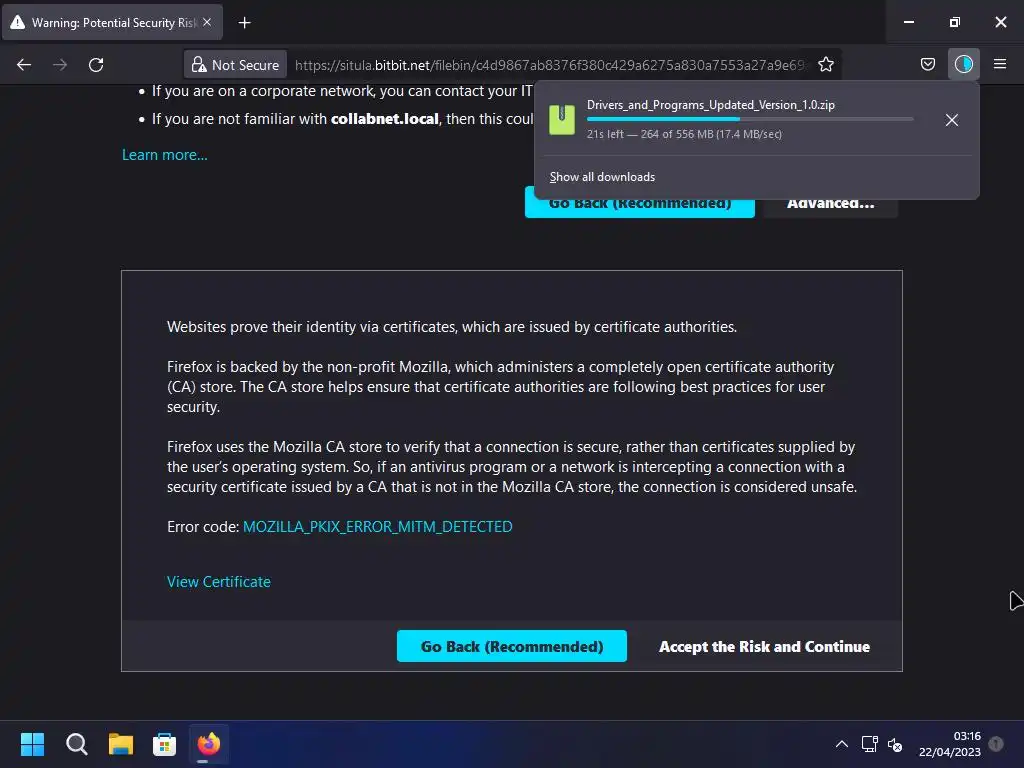Open the clock showing 03:16 22/04/2023
Screen dimensions: 1024x768
950,744
